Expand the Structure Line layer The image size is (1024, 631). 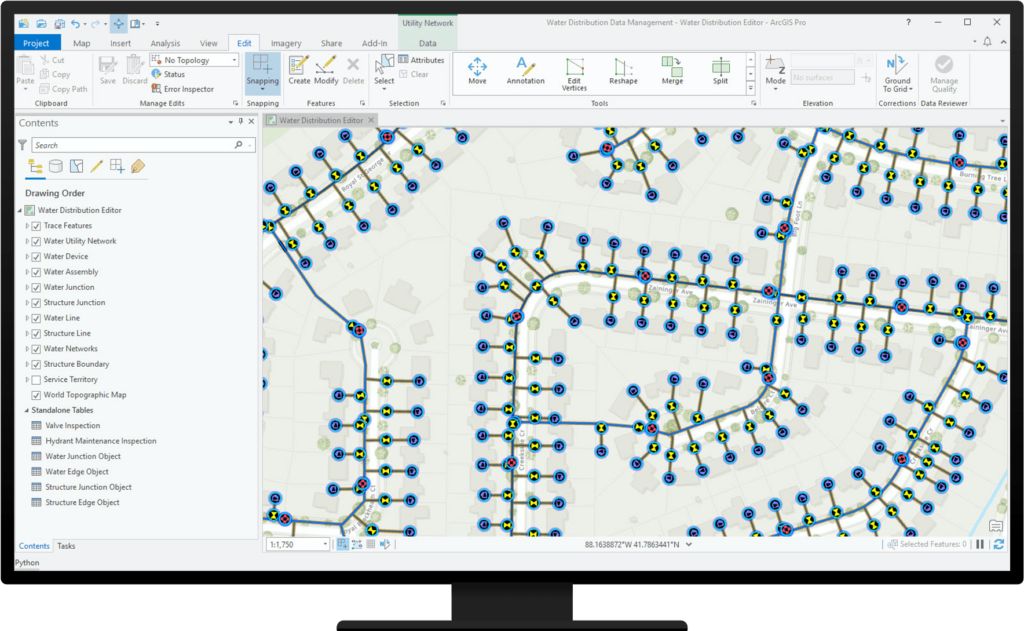(x=27, y=333)
